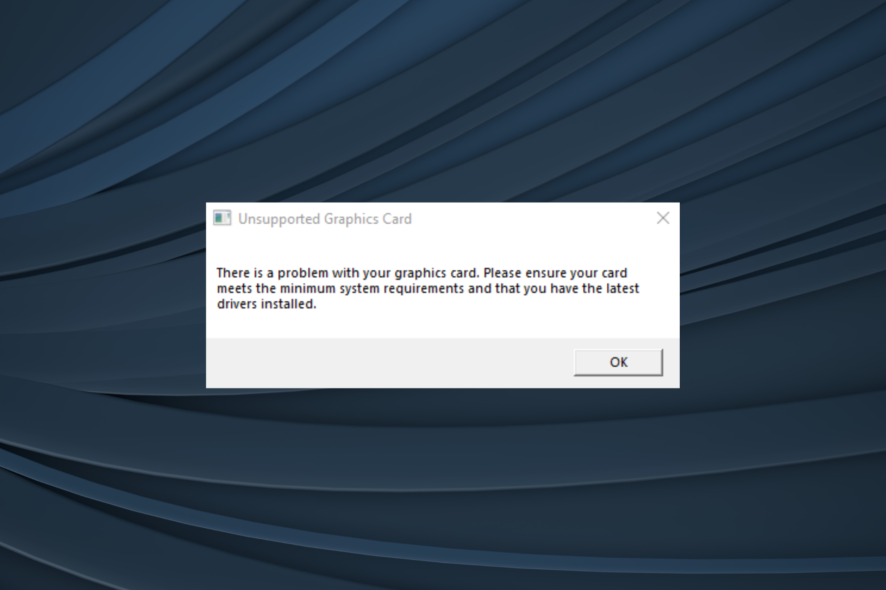Close the Unsupported Graphics Card dialog with X
This screenshot has width=886, height=590.
point(663,218)
